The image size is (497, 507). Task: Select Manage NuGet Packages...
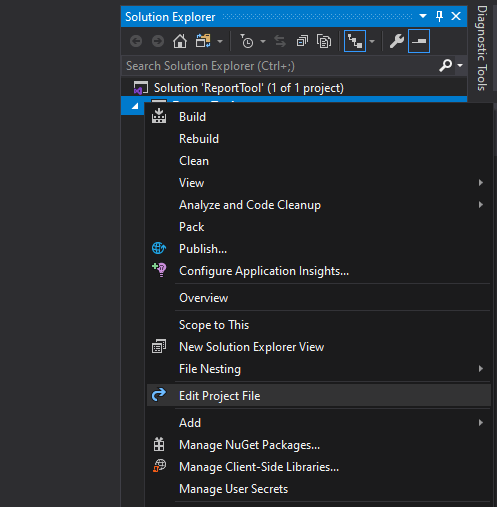[x=250, y=445]
